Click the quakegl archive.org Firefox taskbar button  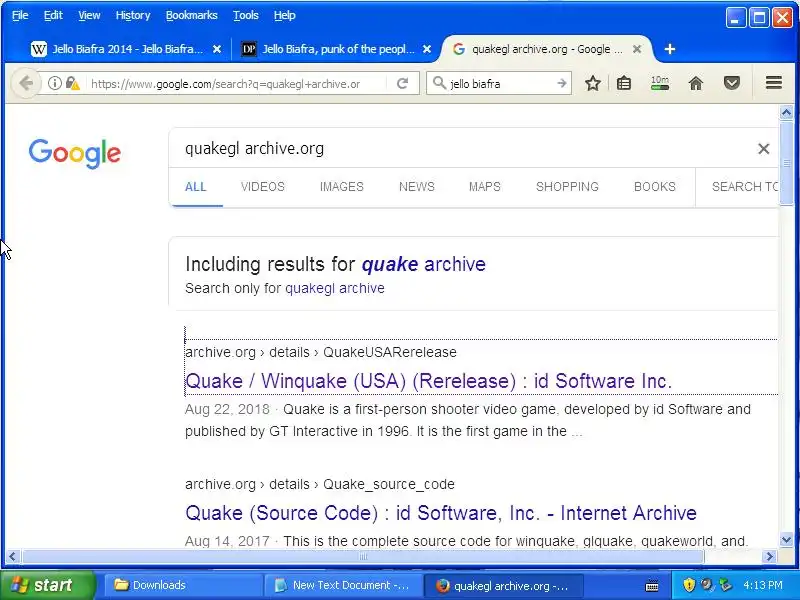point(503,585)
